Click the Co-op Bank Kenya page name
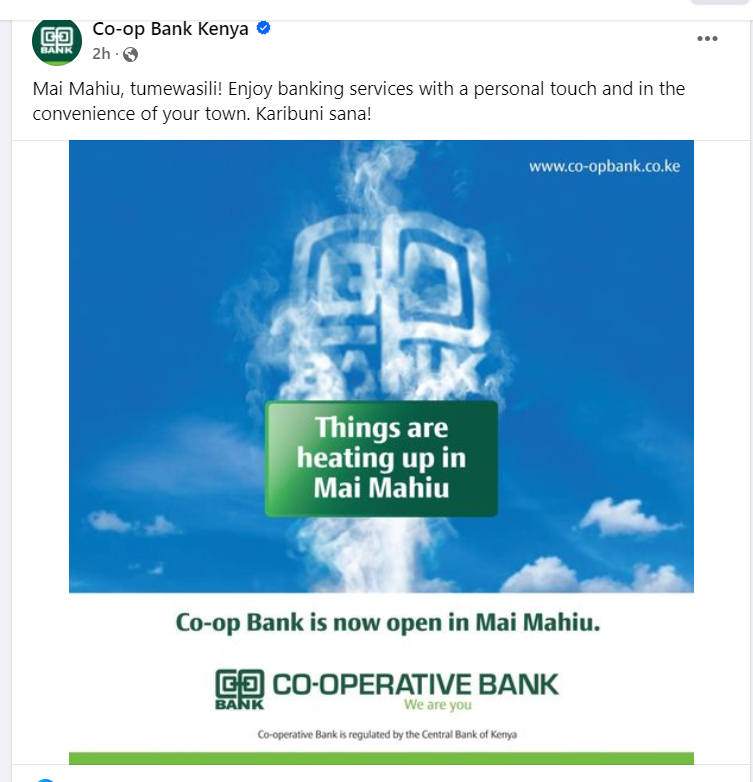 pos(170,29)
